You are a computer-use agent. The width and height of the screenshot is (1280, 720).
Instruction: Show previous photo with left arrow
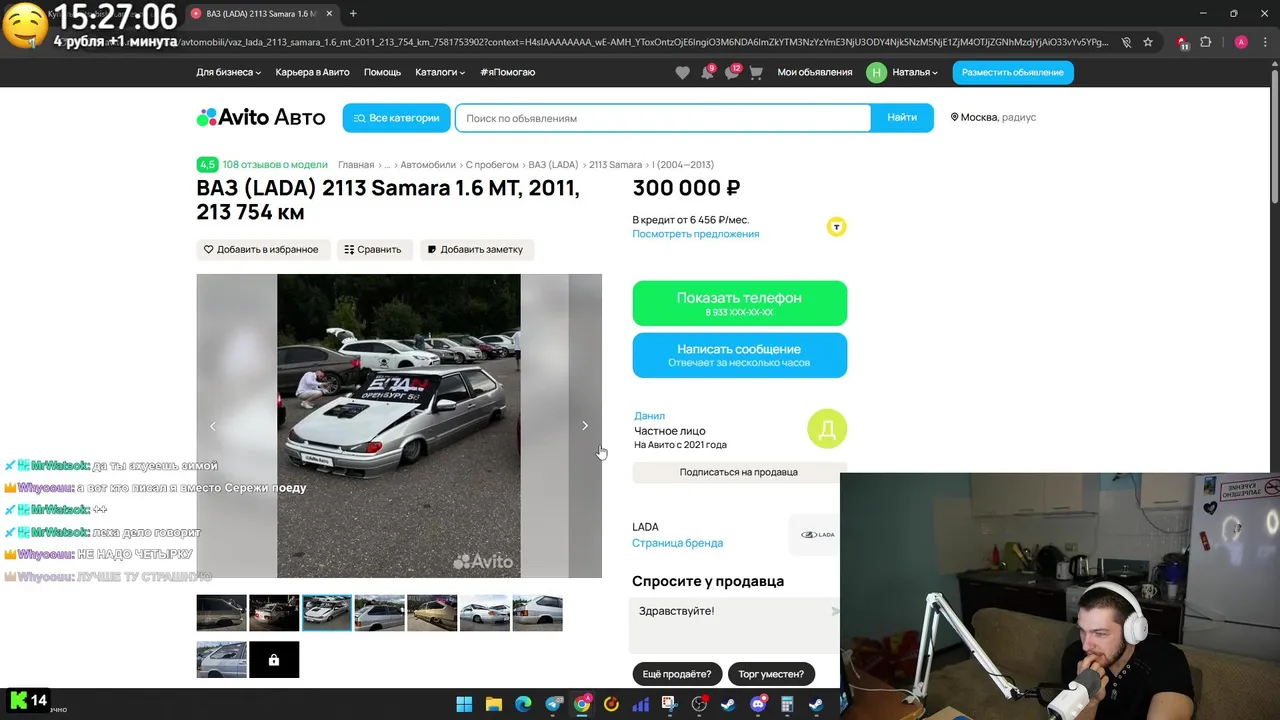coord(212,426)
